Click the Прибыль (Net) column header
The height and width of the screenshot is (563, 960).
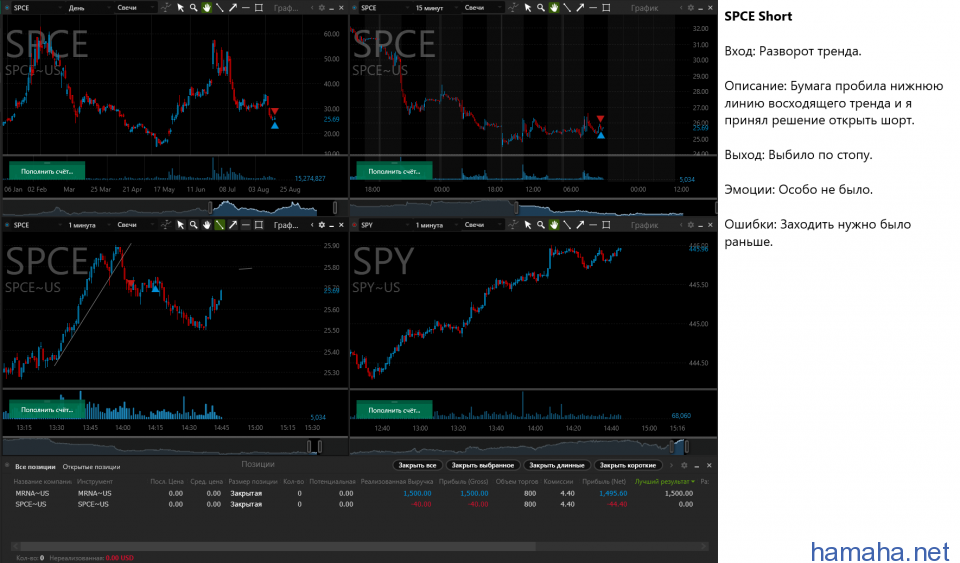604,482
